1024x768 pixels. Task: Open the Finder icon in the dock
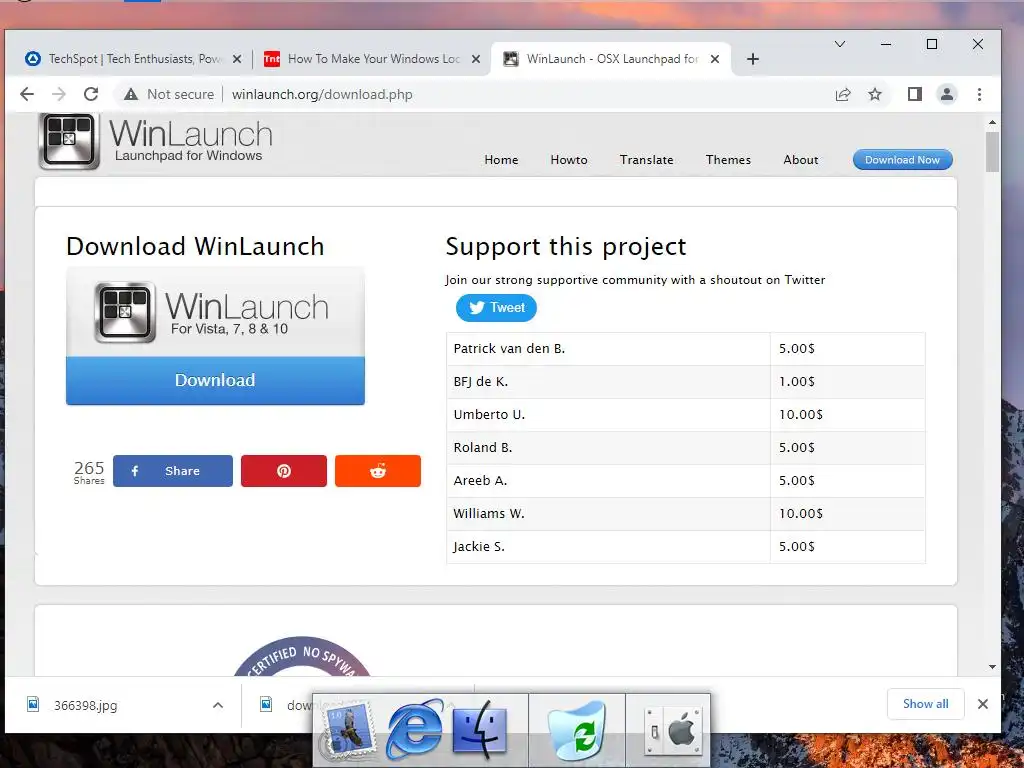click(480, 729)
